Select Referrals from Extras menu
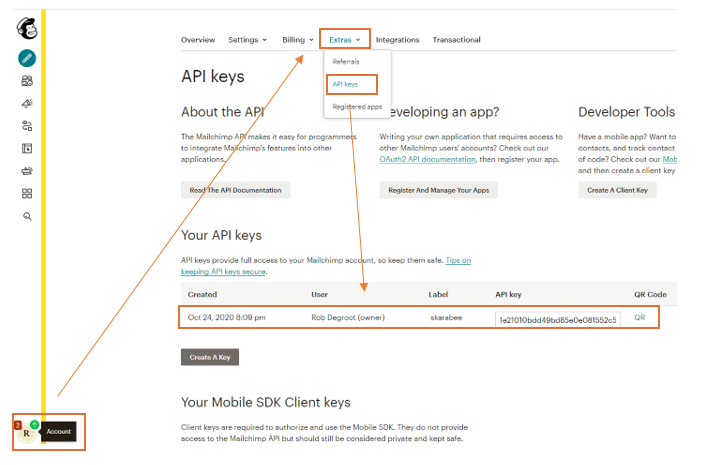Image resolution: width=725 pixels, height=465 pixels. pos(346,61)
